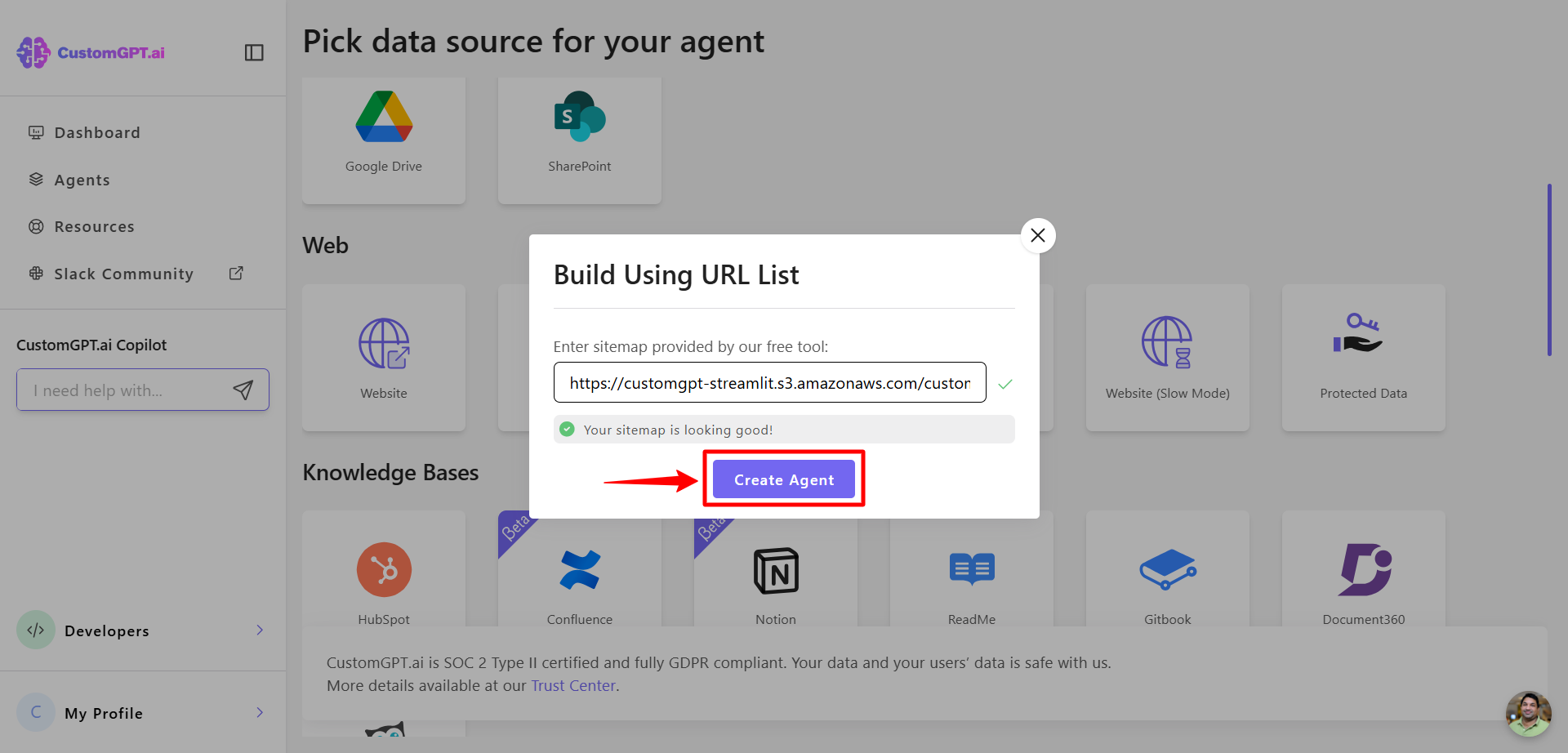This screenshot has height=753, width=1568.
Task: Click the Create Agent button
Action: (784, 479)
